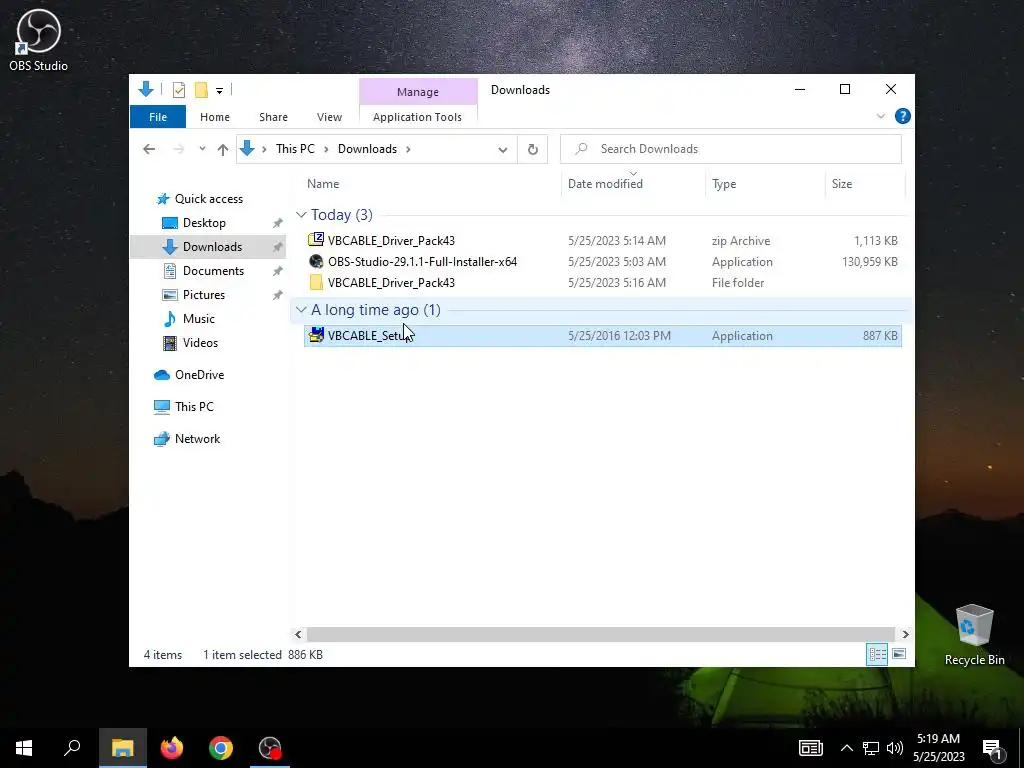Sort by the Size column header
This screenshot has height=768, width=1024.
[841, 184]
